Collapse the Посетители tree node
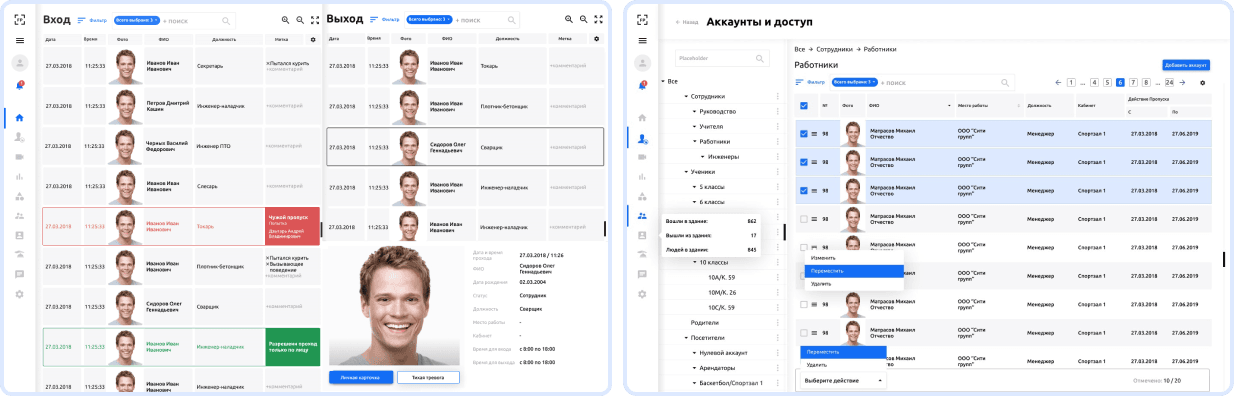 [x=685, y=338]
